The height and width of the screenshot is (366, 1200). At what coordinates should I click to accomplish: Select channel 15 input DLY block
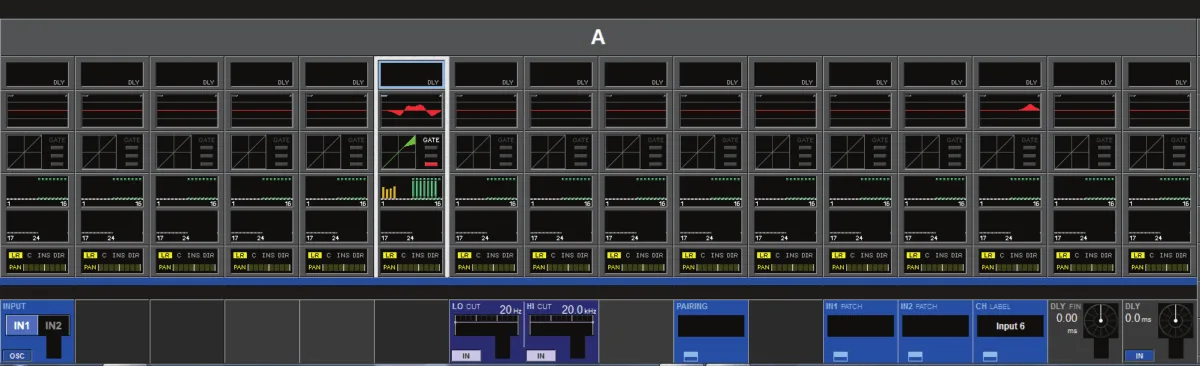[1086, 74]
